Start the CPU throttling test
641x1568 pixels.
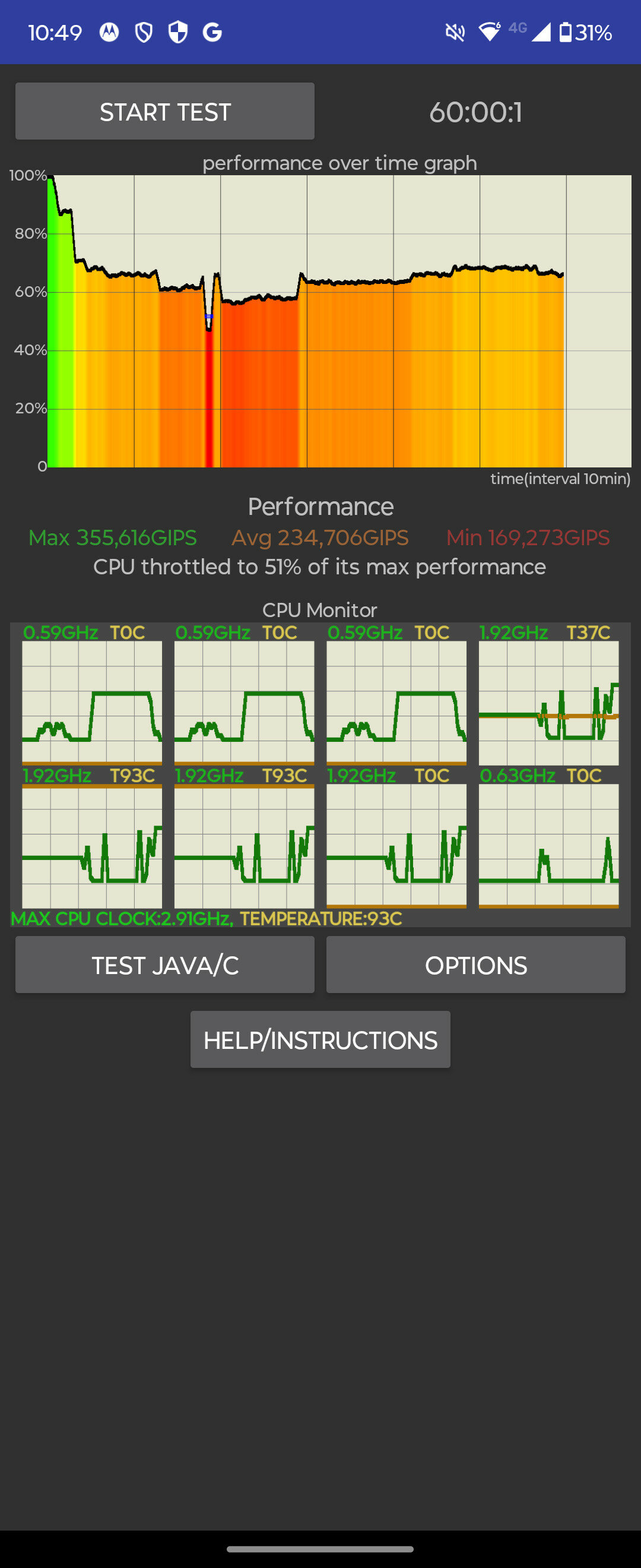(x=165, y=112)
